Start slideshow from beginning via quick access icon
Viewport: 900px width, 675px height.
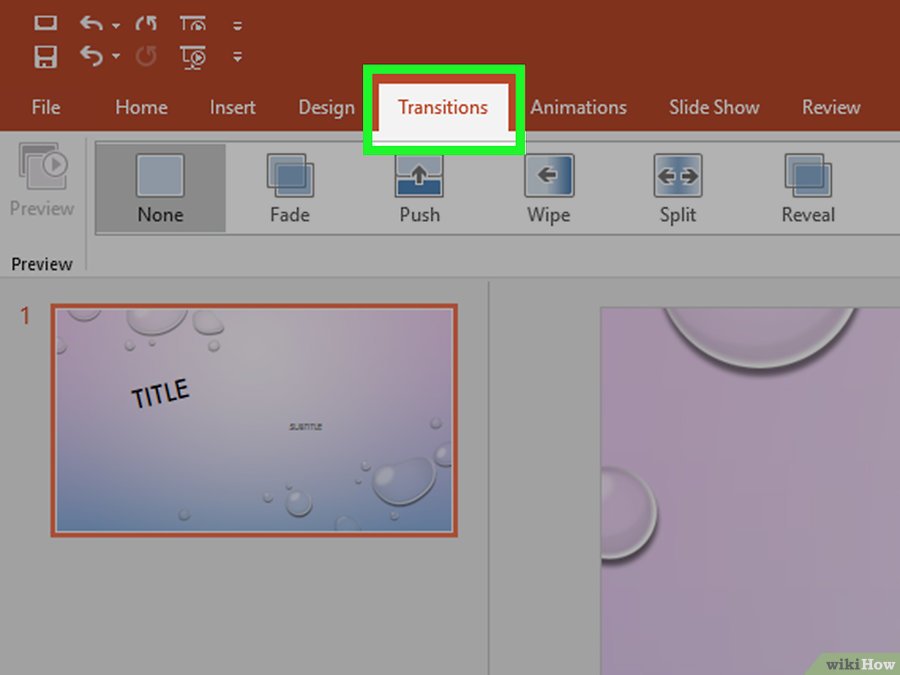194,57
